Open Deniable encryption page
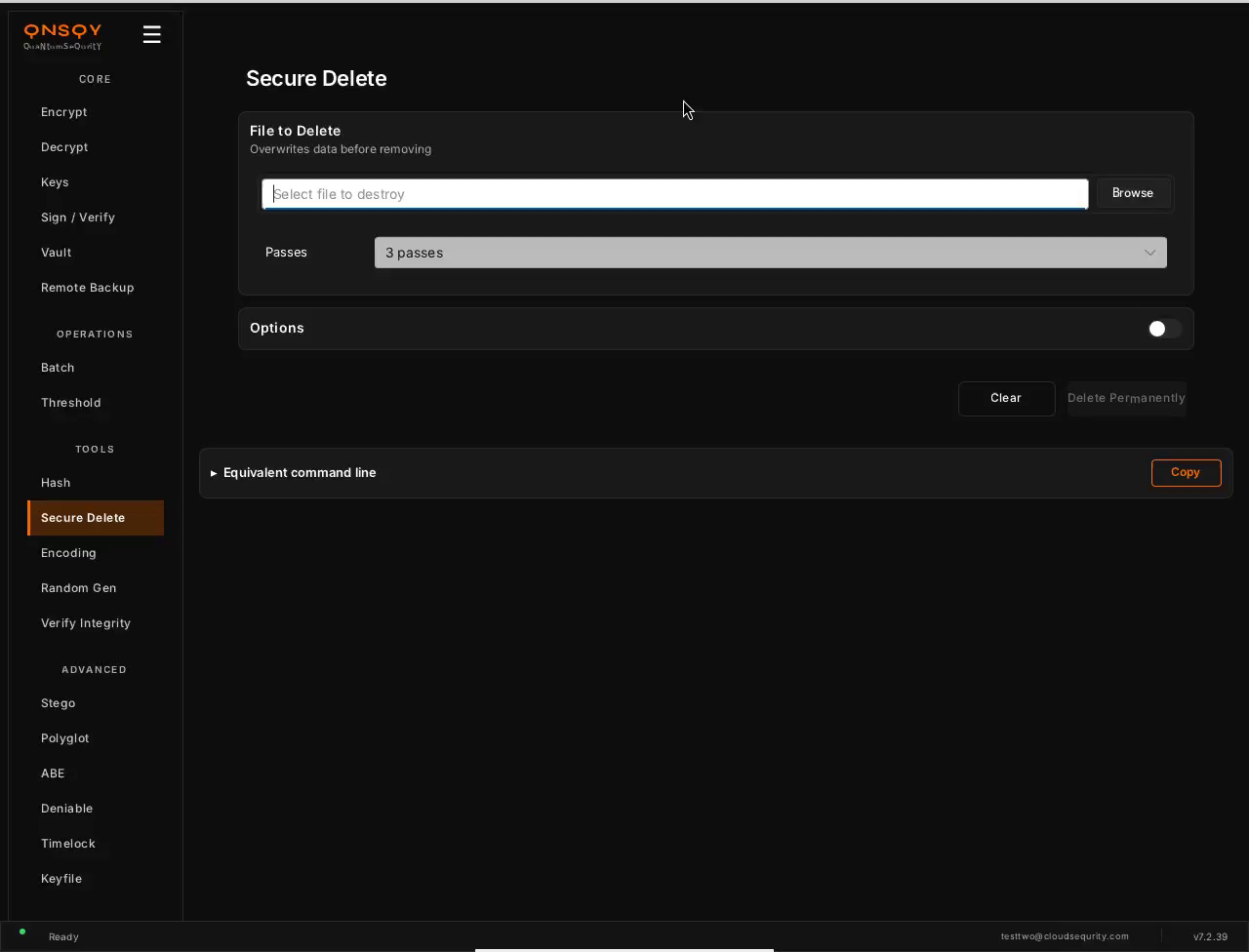The width and height of the screenshot is (1249, 952). pos(96,809)
